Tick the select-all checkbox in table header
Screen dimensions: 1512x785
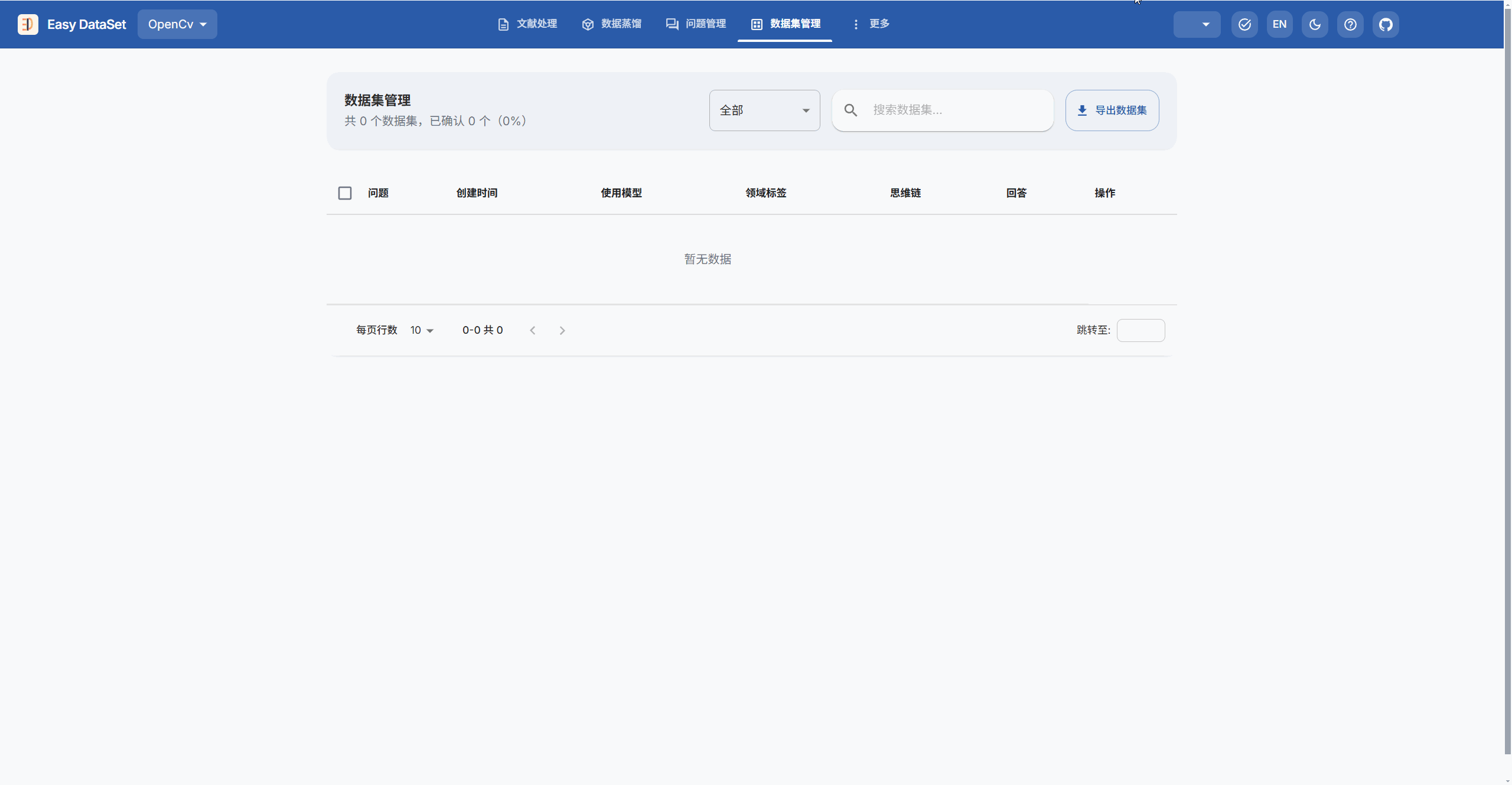344,193
